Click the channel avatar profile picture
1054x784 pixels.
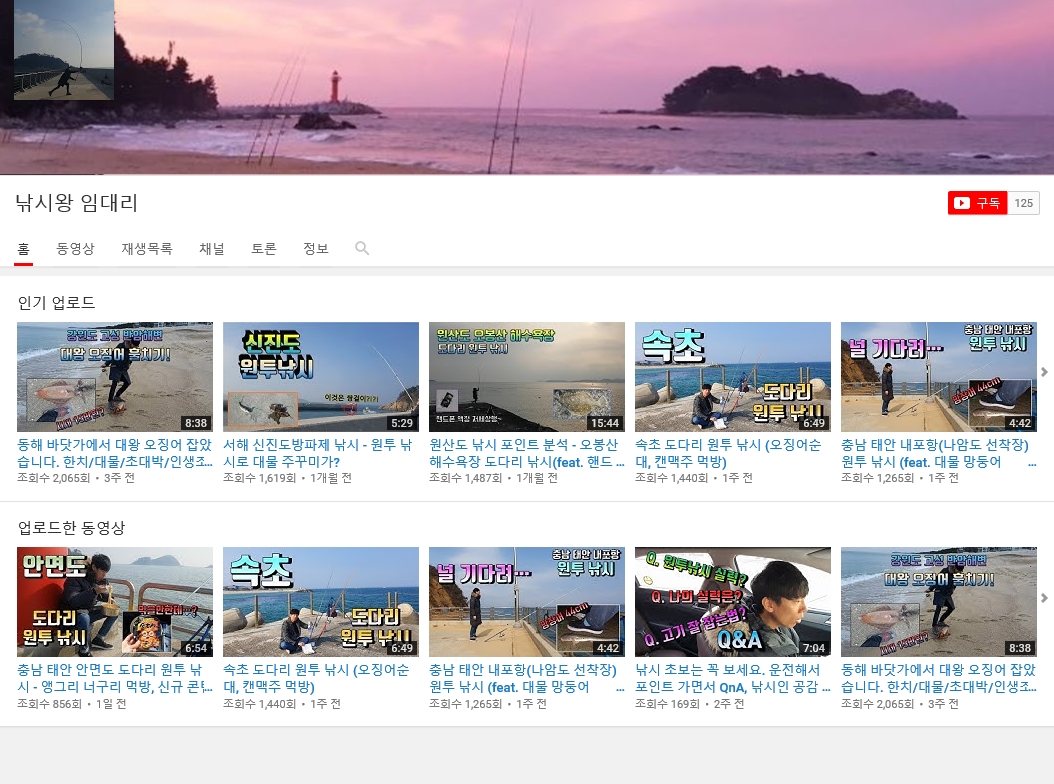(x=64, y=50)
